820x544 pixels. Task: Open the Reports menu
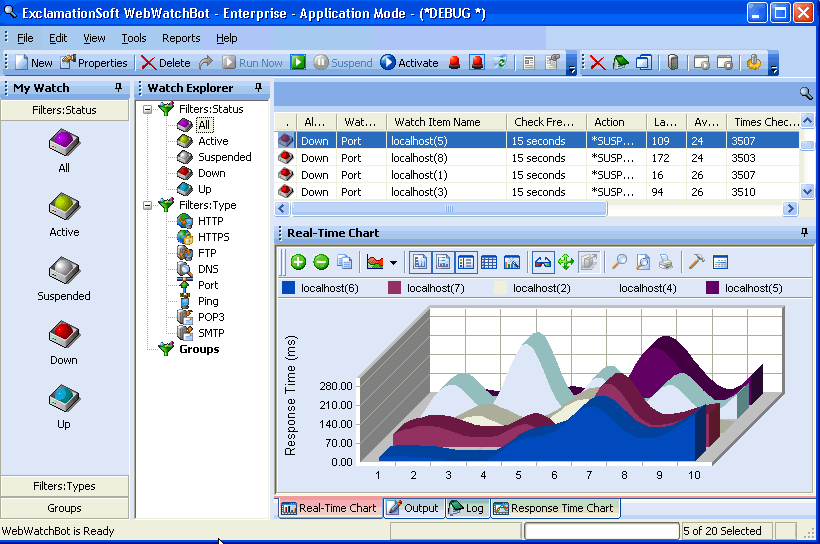point(181,38)
